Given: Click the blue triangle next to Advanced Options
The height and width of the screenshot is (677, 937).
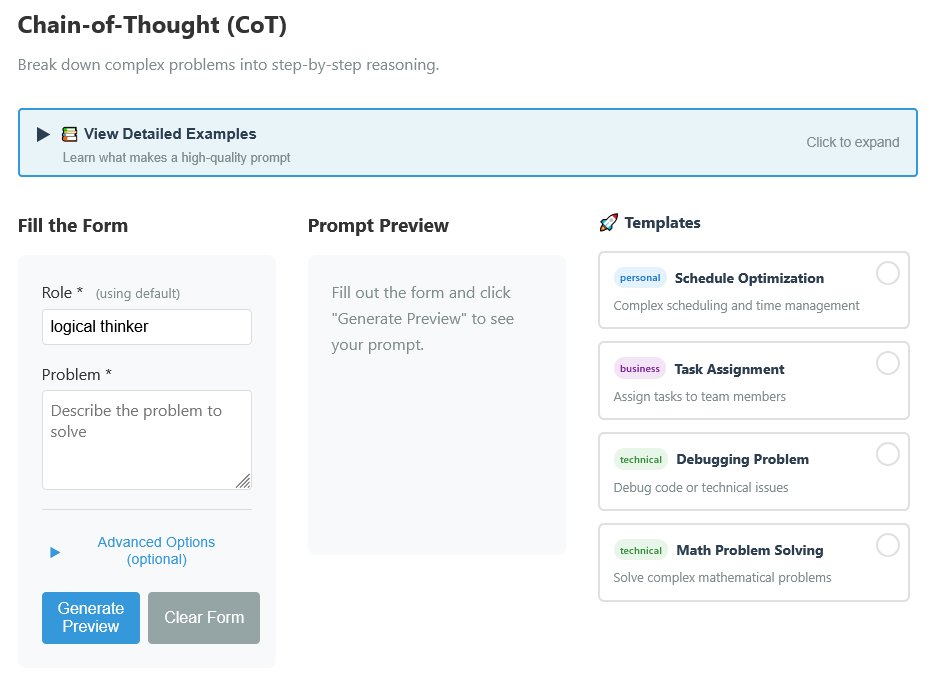Looking at the screenshot, I should tap(56, 551).
